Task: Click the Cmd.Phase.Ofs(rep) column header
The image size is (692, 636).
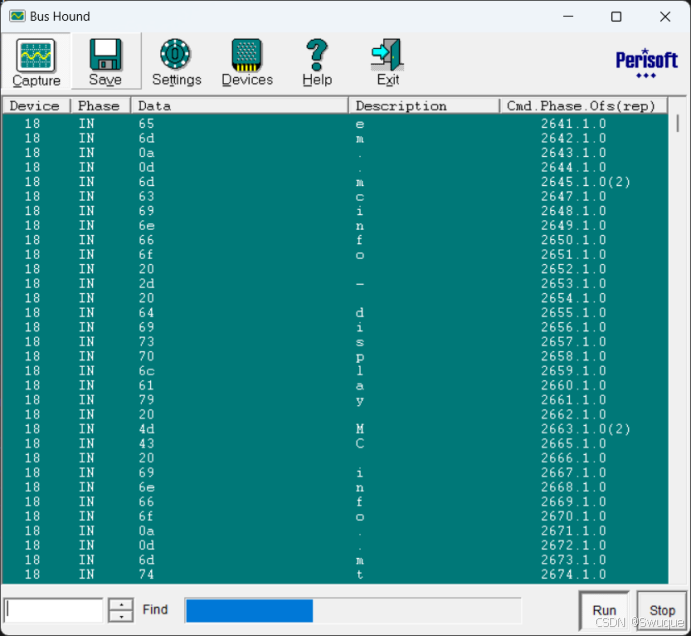Action: tap(583, 106)
